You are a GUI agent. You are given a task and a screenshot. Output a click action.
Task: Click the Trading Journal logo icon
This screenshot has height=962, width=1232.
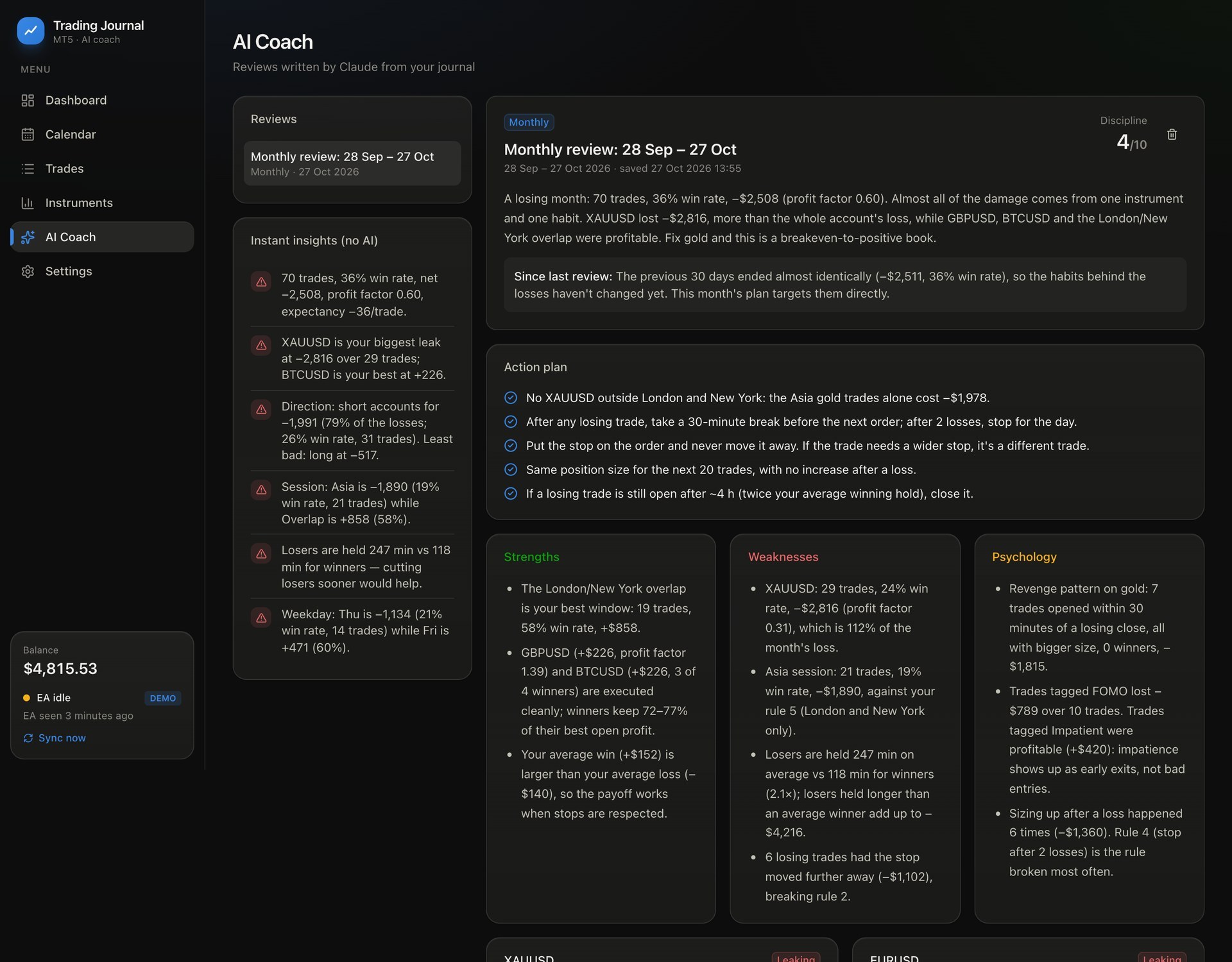pos(31,31)
